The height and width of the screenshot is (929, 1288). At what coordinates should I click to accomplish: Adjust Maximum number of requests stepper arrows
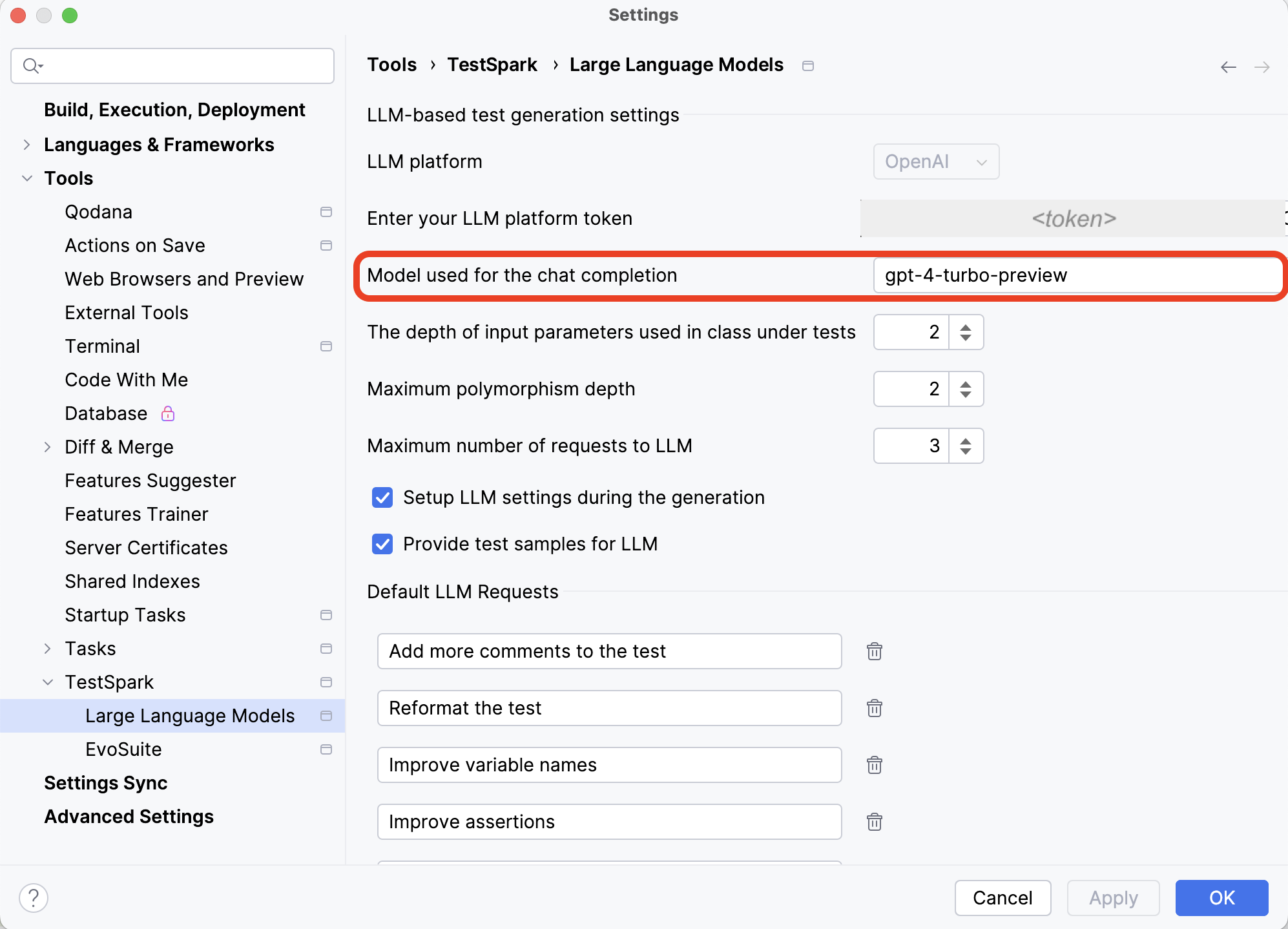[966, 446]
